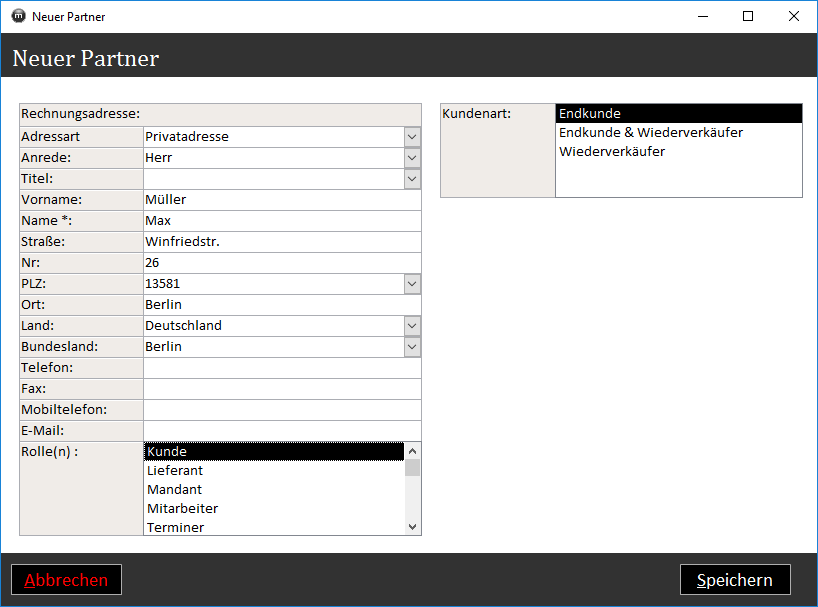Click the empty Mobiltelefon field
Viewport: 818px width, 607px height.
coord(282,410)
